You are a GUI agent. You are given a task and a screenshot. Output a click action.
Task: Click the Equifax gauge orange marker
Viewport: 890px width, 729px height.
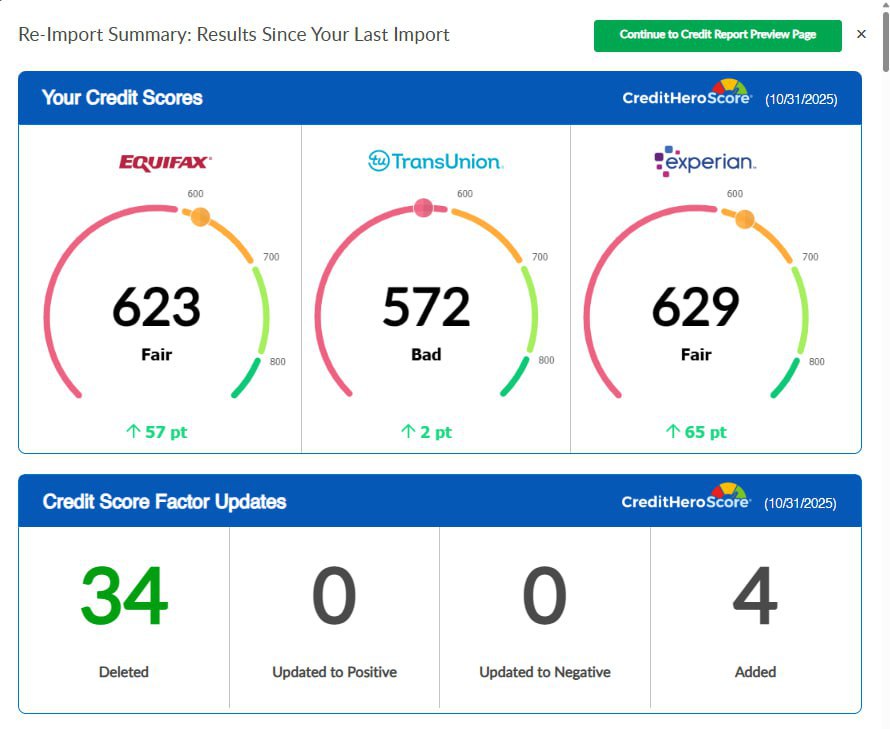click(200, 216)
